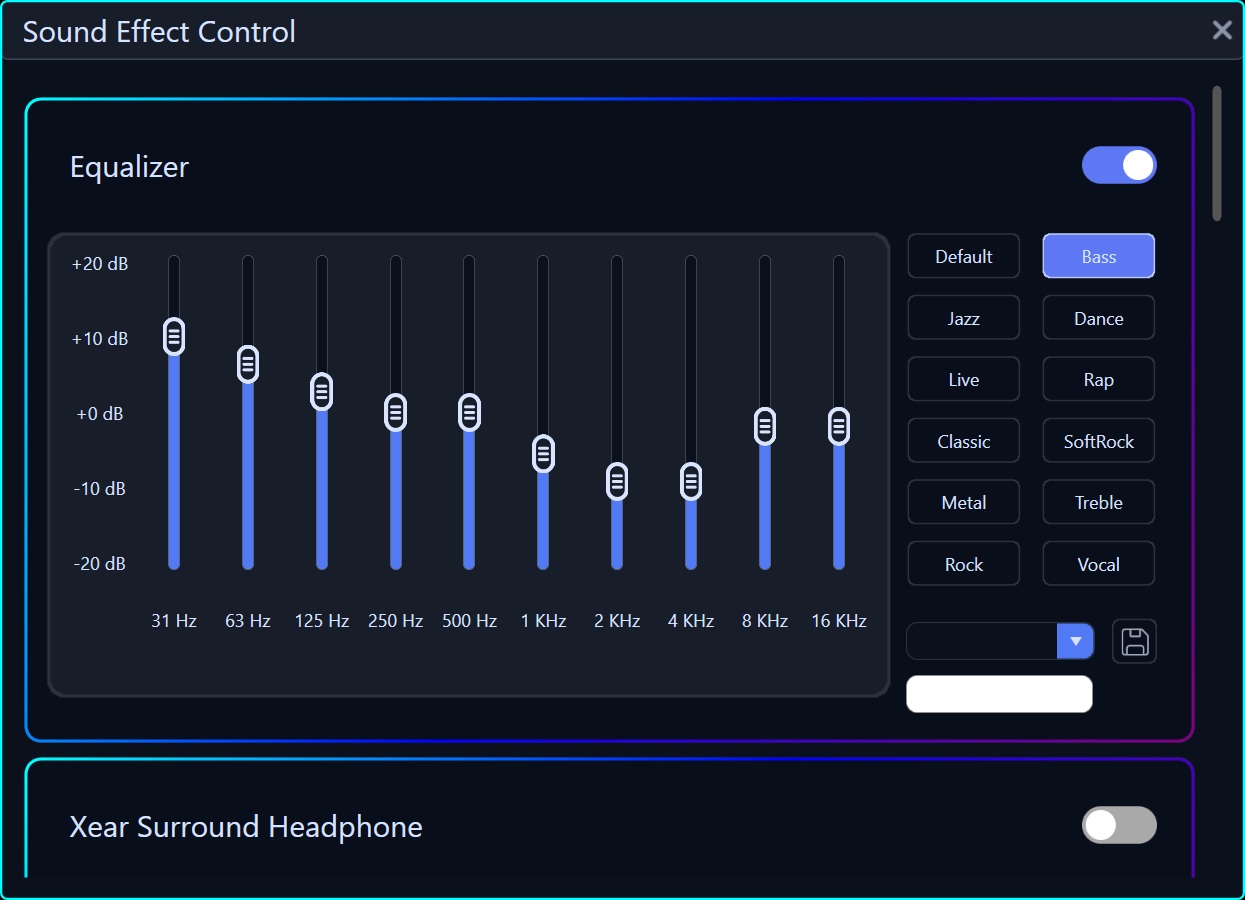Open the custom preset dropdown arrow

pos(1076,641)
